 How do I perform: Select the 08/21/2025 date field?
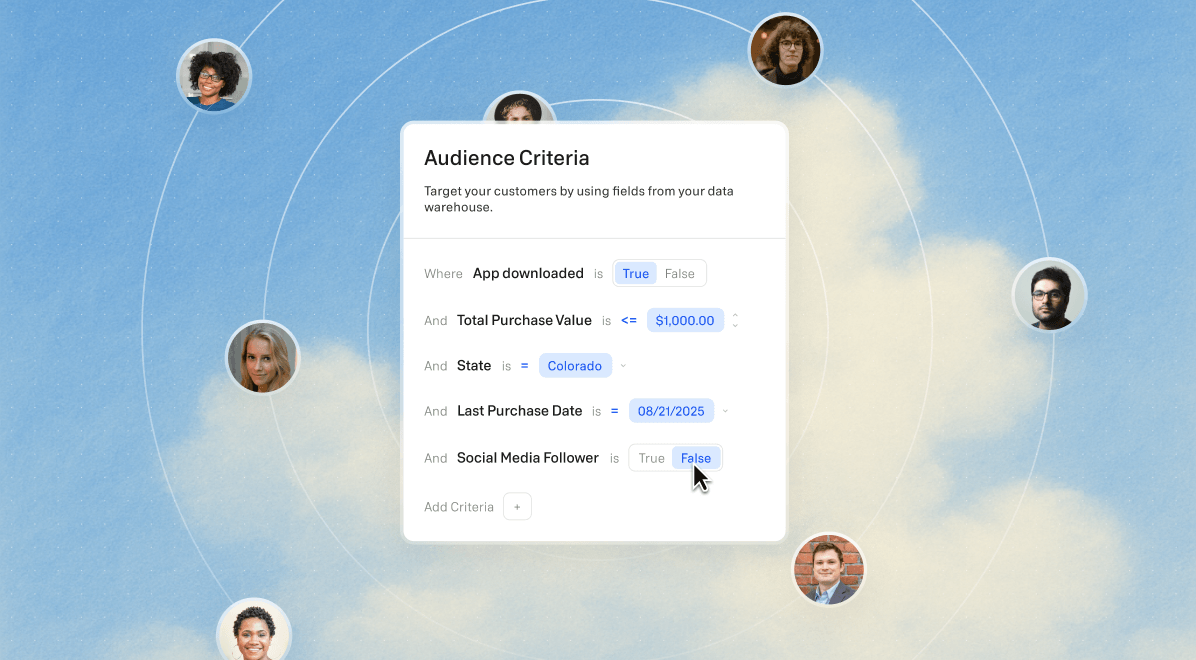coord(671,411)
